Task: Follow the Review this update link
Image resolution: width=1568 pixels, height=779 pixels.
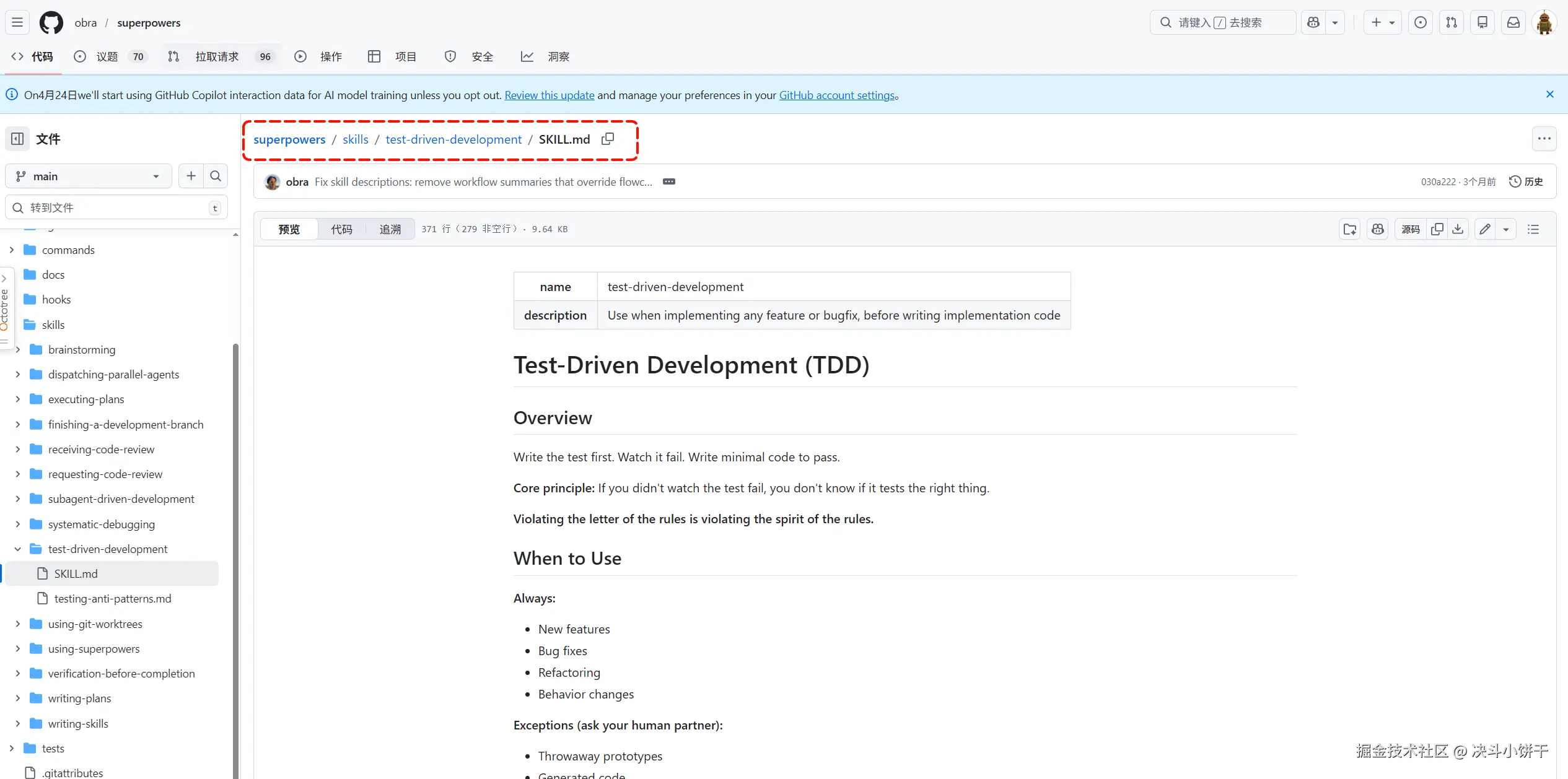Action: [x=549, y=95]
